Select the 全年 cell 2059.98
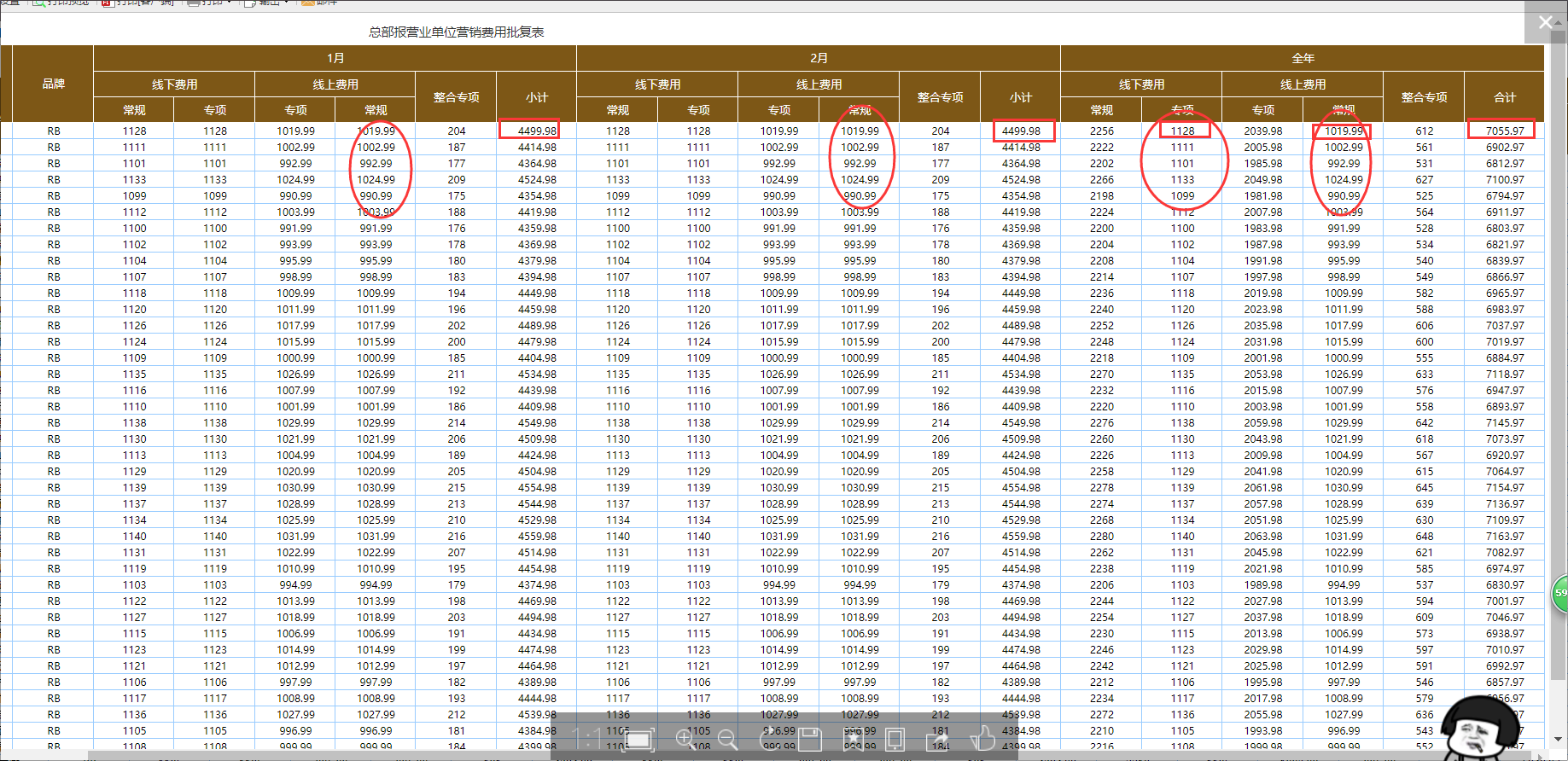1568x761 pixels. tap(1262, 423)
